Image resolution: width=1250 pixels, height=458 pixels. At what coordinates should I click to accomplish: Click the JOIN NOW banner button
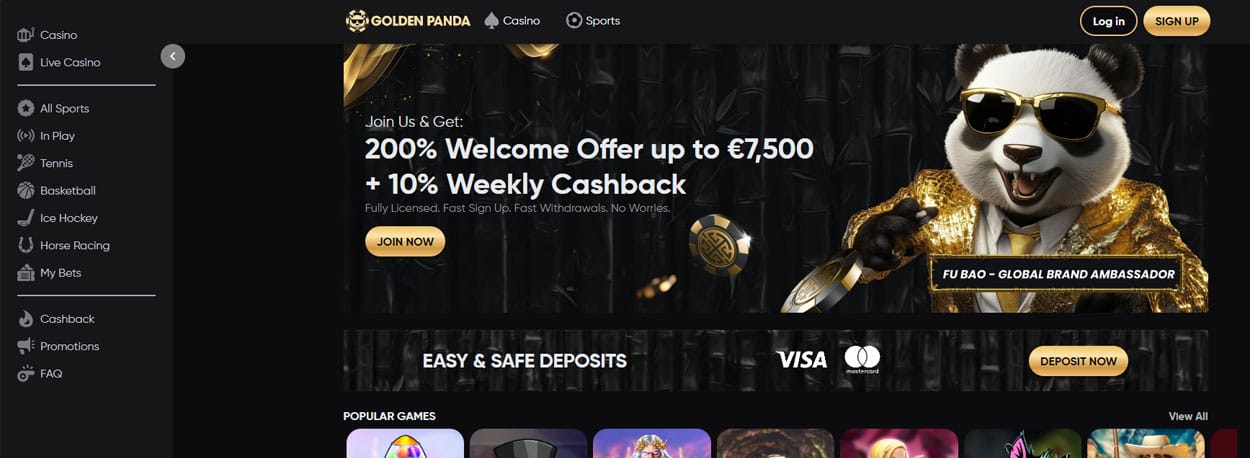coord(405,241)
